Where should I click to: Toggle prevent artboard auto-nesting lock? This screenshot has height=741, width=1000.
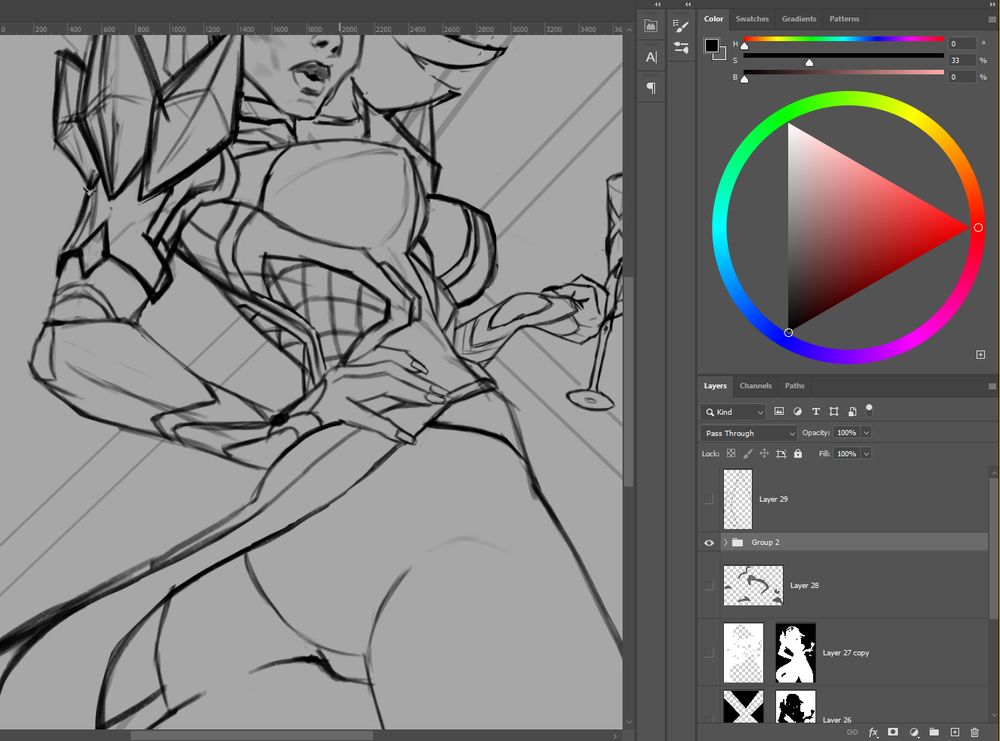781,453
